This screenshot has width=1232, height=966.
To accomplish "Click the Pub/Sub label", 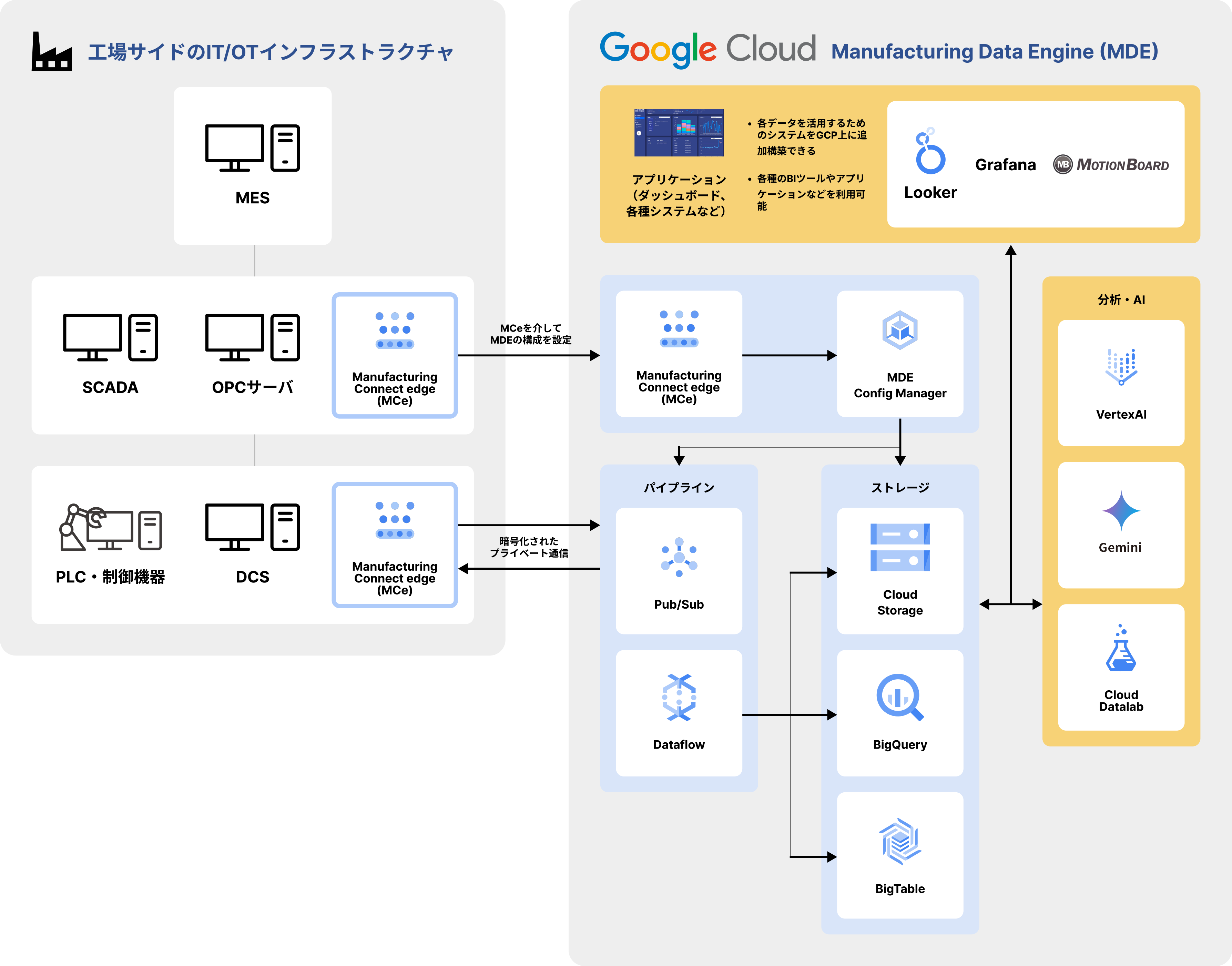I will click(679, 604).
